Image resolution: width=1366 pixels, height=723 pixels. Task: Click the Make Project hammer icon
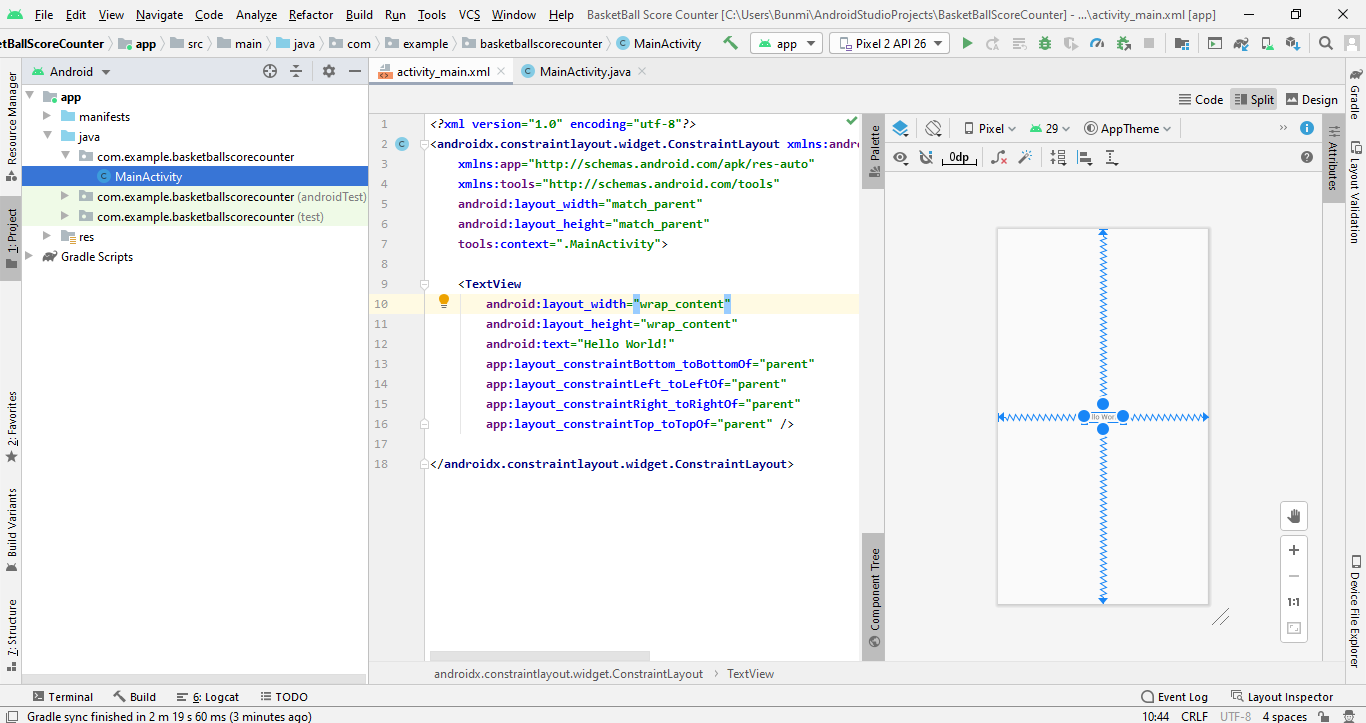click(731, 43)
